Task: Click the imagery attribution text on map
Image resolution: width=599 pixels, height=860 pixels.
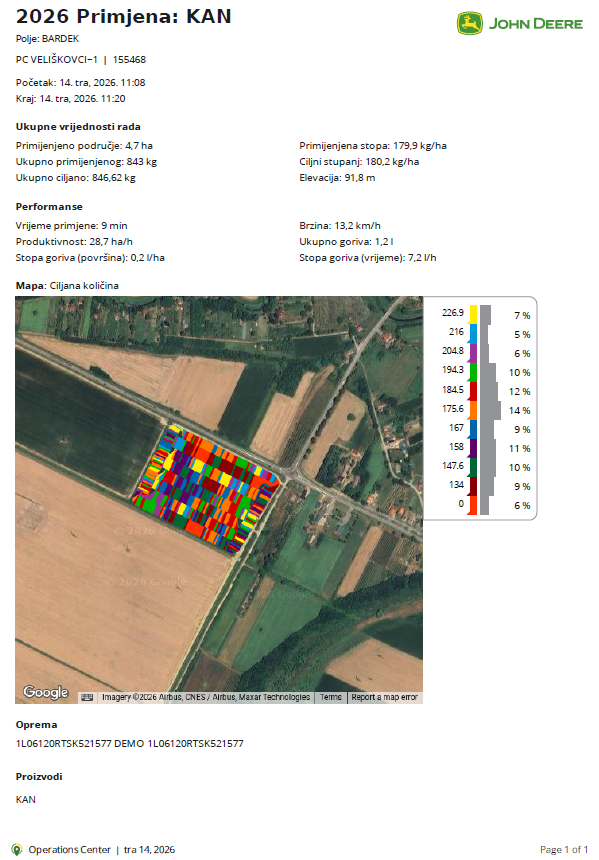Action: click(206, 697)
